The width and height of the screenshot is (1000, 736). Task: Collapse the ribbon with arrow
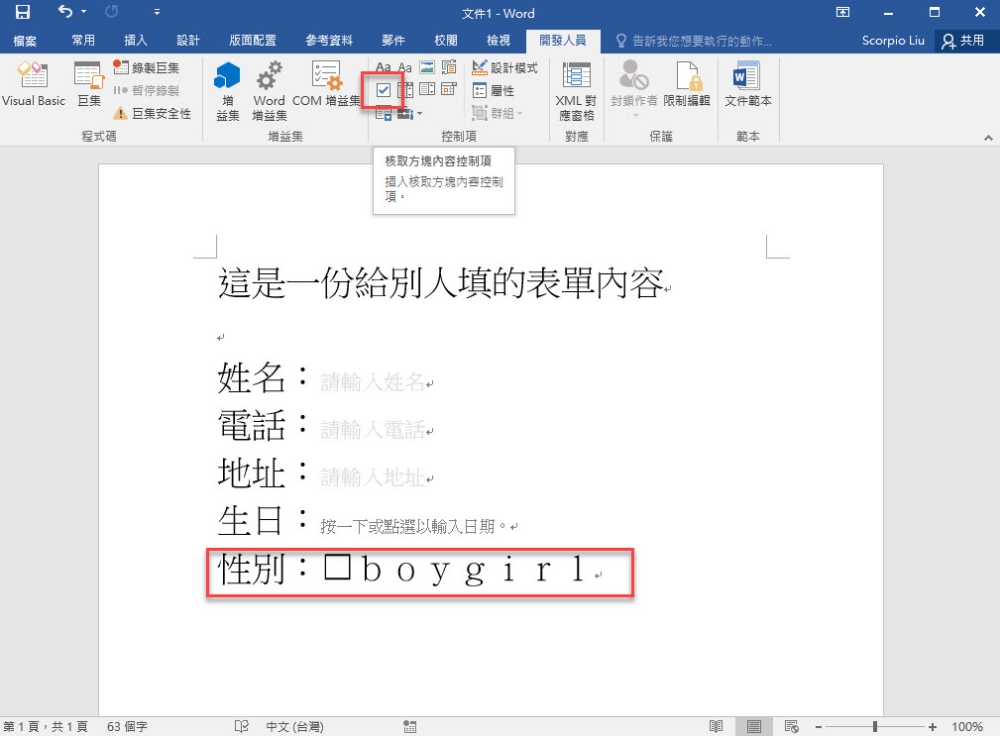coord(988,137)
